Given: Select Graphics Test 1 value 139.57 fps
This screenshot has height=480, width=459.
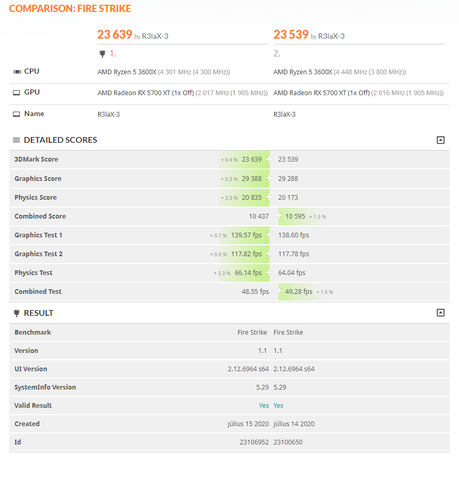Looking at the screenshot, I should (246, 235).
